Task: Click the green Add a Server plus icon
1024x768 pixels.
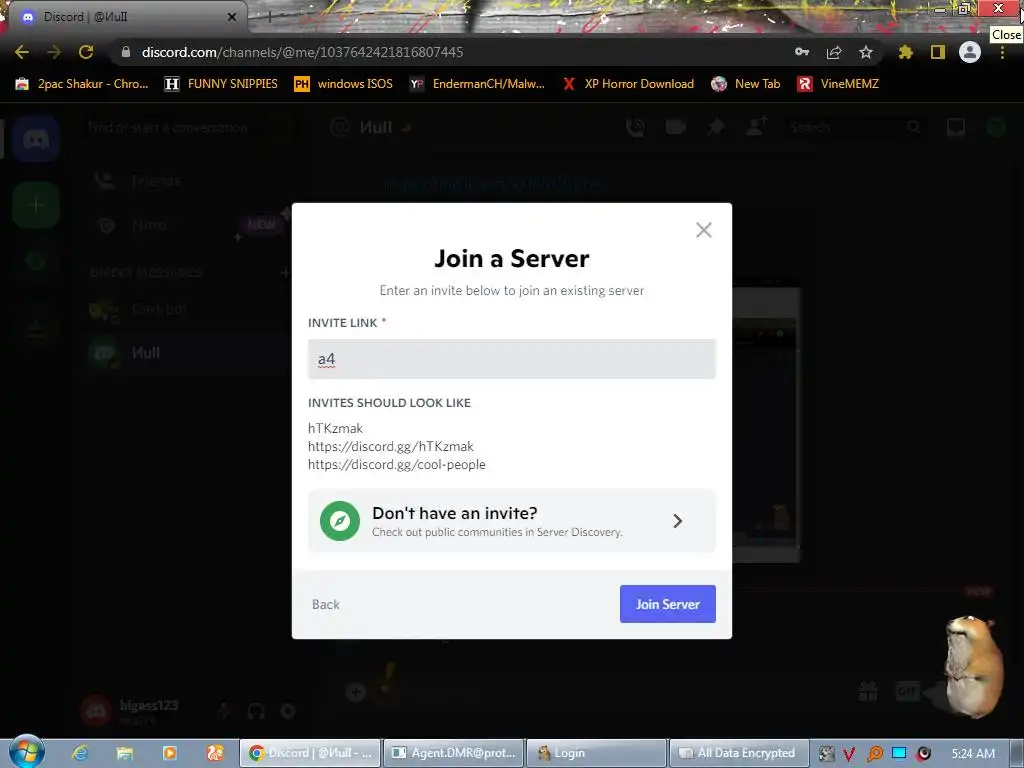Action: 36,205
